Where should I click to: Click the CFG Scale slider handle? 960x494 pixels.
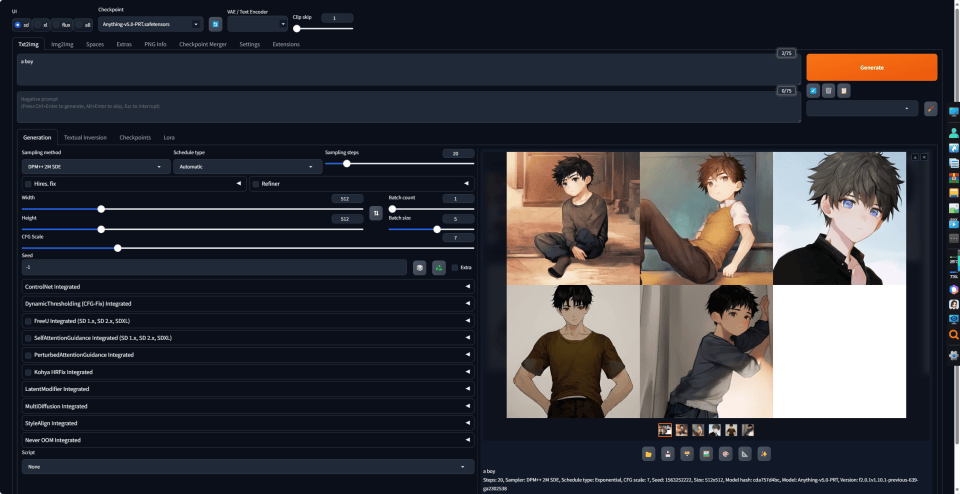point(118,249)
